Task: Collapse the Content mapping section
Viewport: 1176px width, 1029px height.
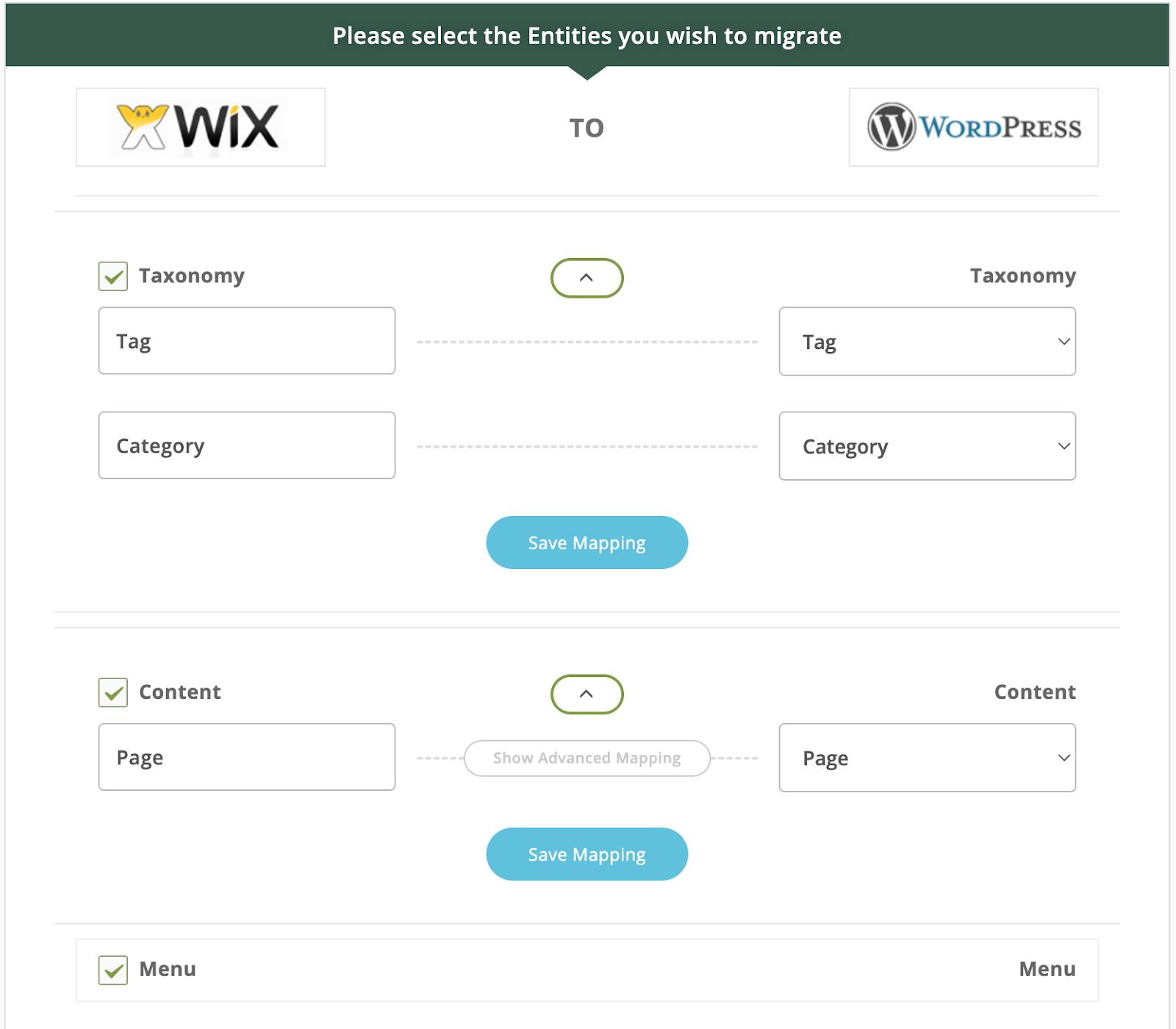Action: 587,694
